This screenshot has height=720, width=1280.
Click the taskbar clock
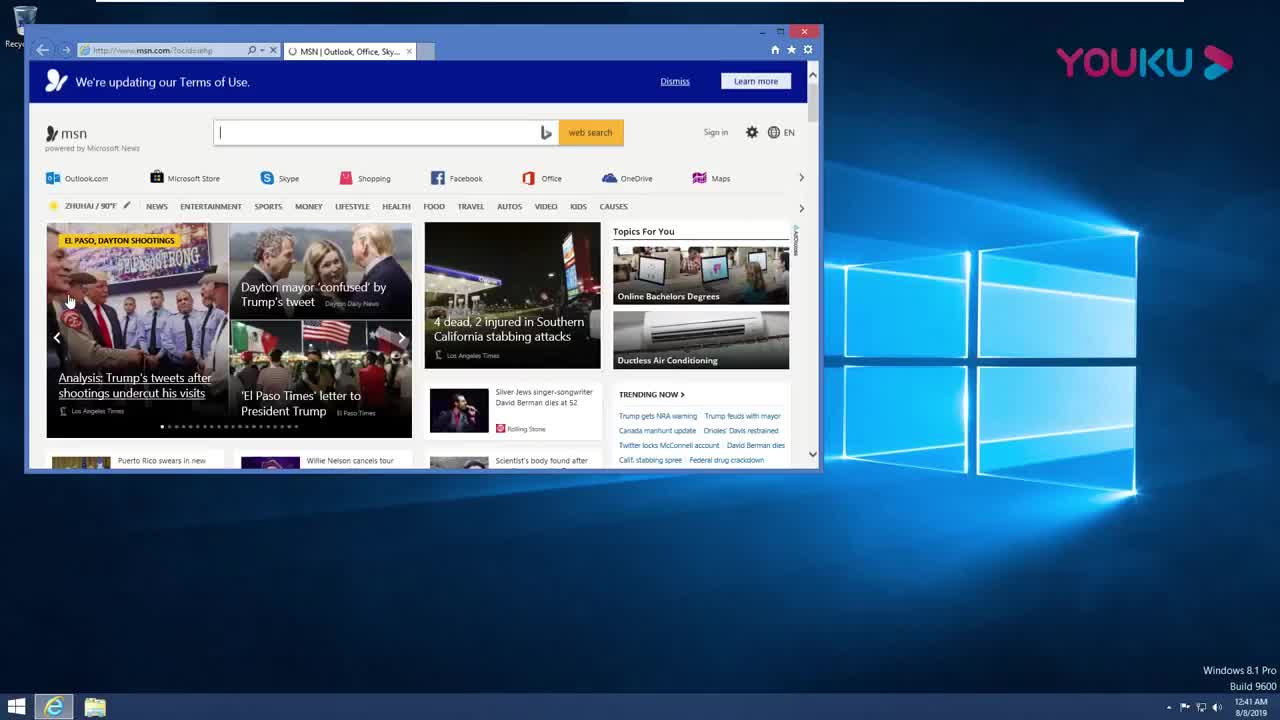click(1251, 707)
